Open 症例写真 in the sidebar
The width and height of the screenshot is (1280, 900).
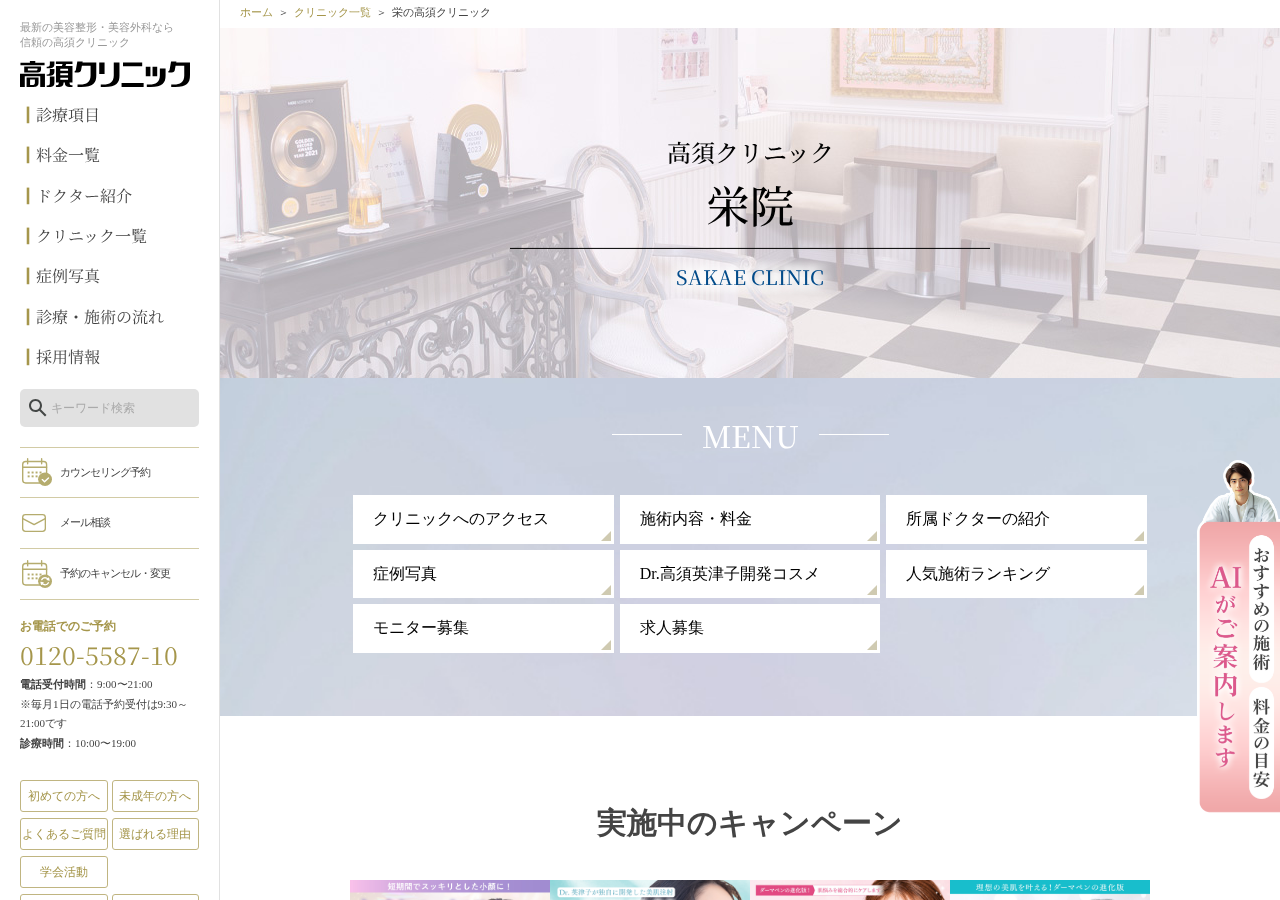pos(68,276)
